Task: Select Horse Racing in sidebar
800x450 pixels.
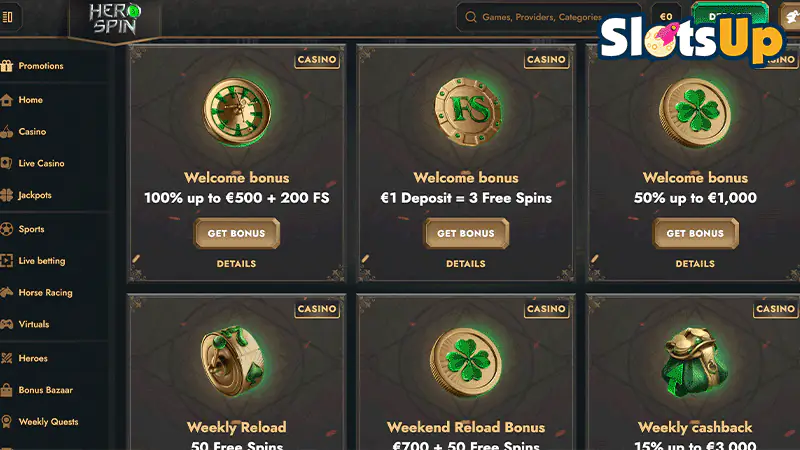Action: coord(45,292)
